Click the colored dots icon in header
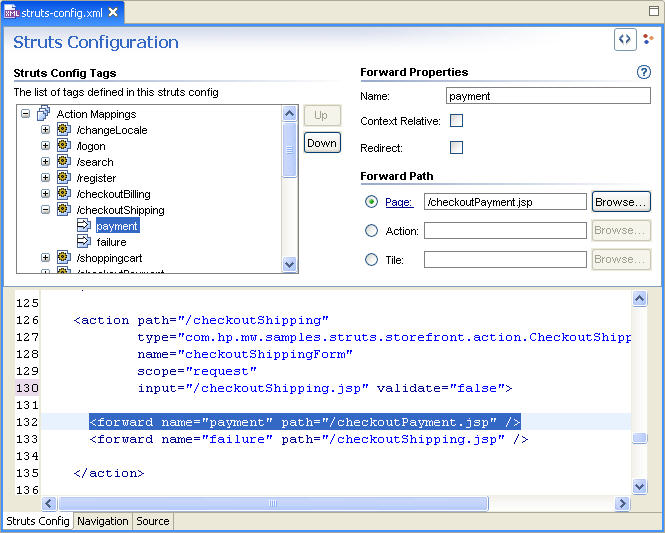 tap(648, 39)
